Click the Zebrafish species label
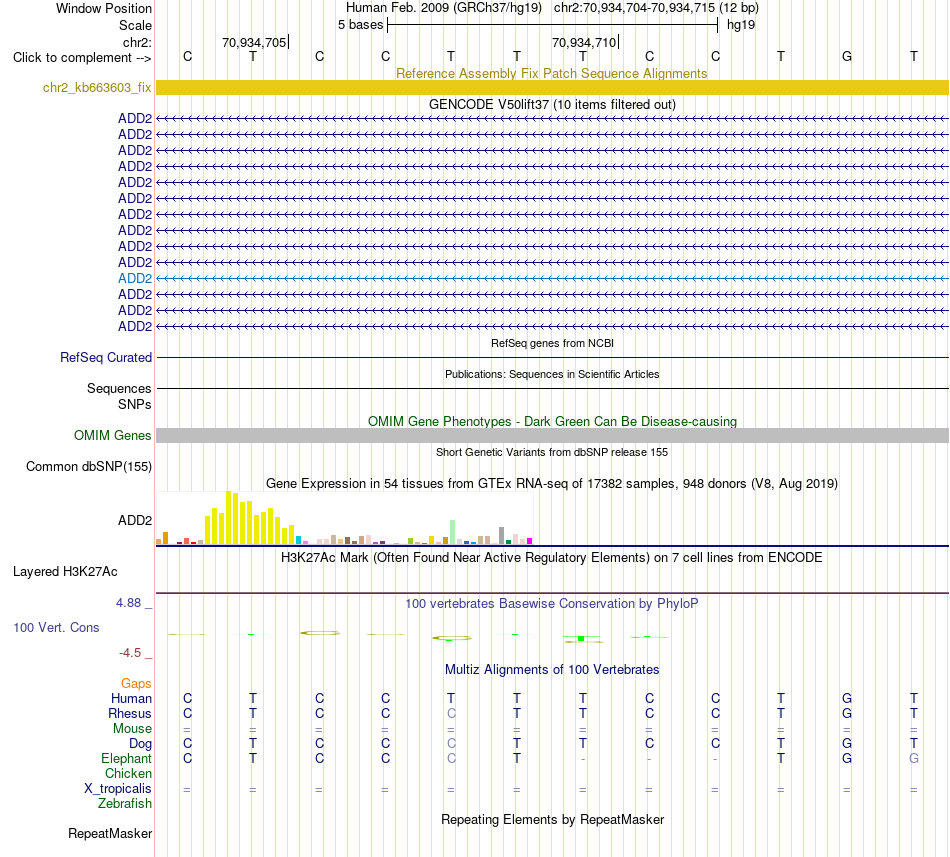This screenshot has width=950, height=857. click(125, 804)
